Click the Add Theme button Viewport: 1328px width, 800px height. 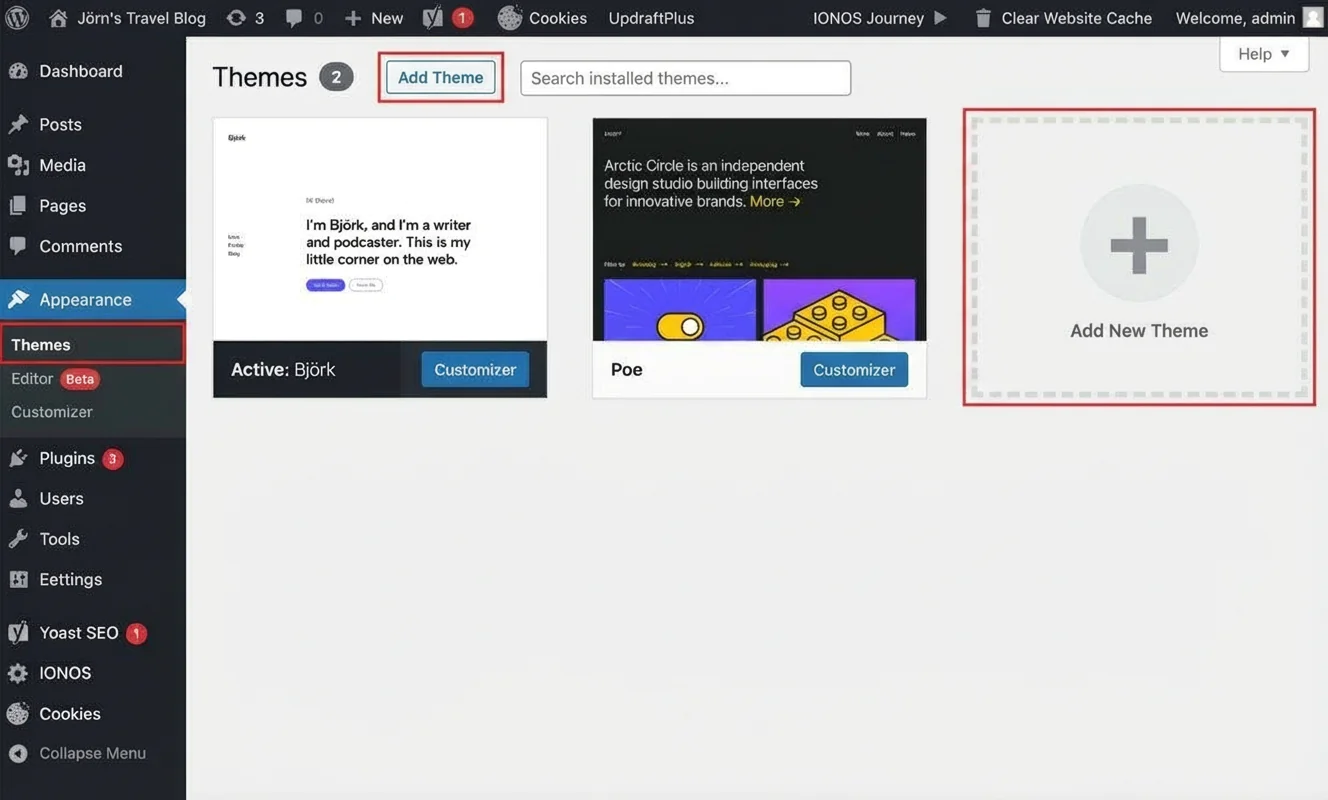(440, 76)
